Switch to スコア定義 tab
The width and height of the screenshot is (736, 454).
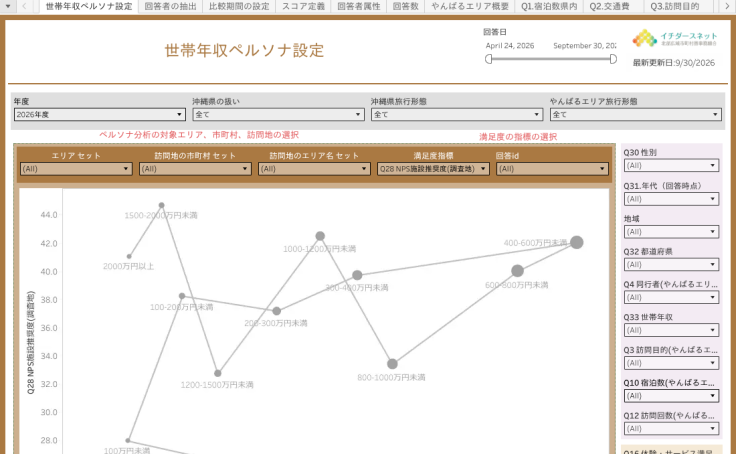pyautogui.click(x=303, y=6)
